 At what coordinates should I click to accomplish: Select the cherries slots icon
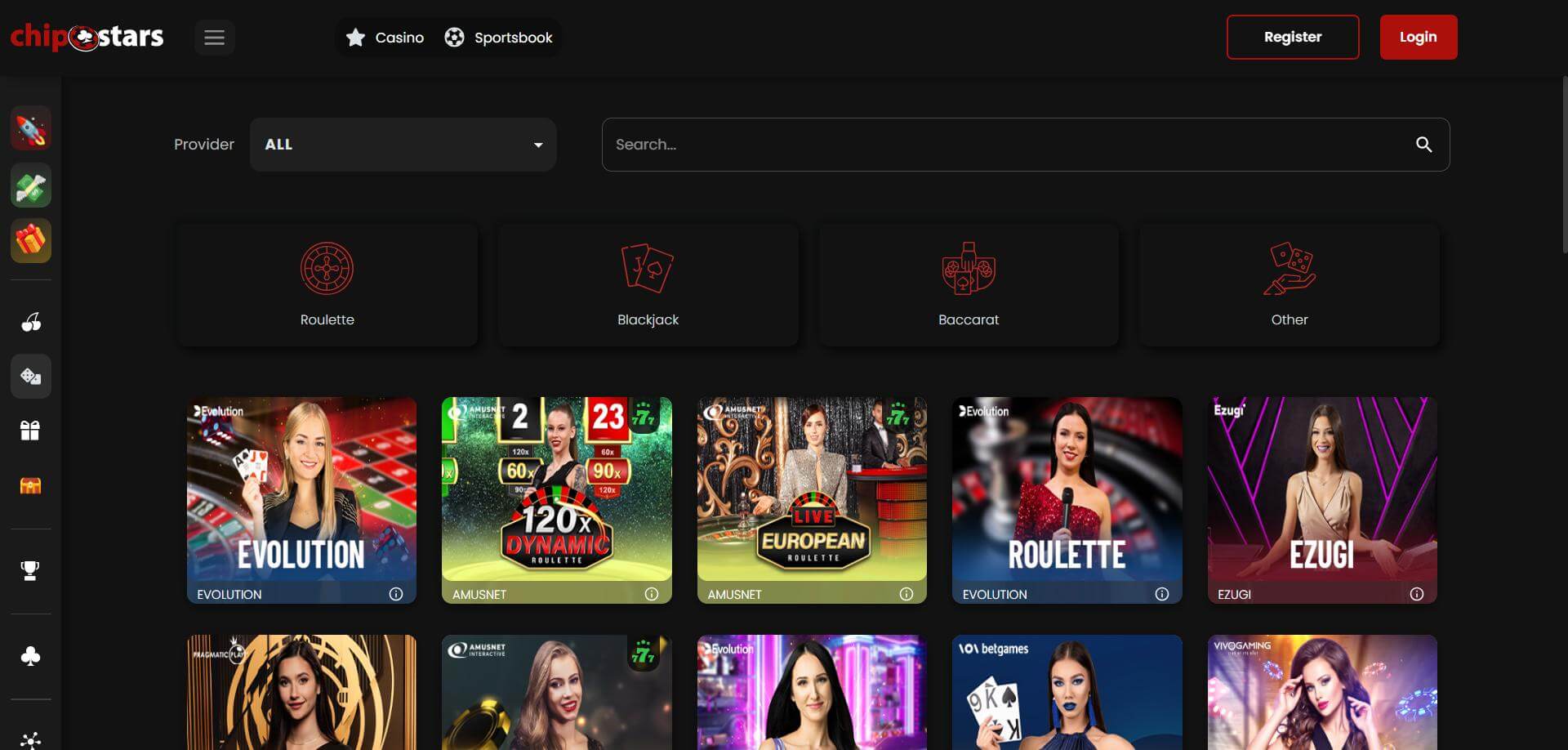(31, 322)
